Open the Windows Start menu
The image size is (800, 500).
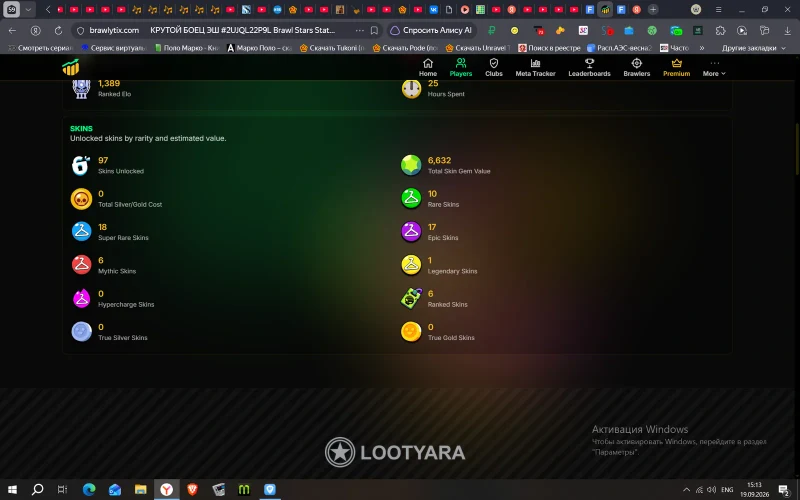click(12, 489)
